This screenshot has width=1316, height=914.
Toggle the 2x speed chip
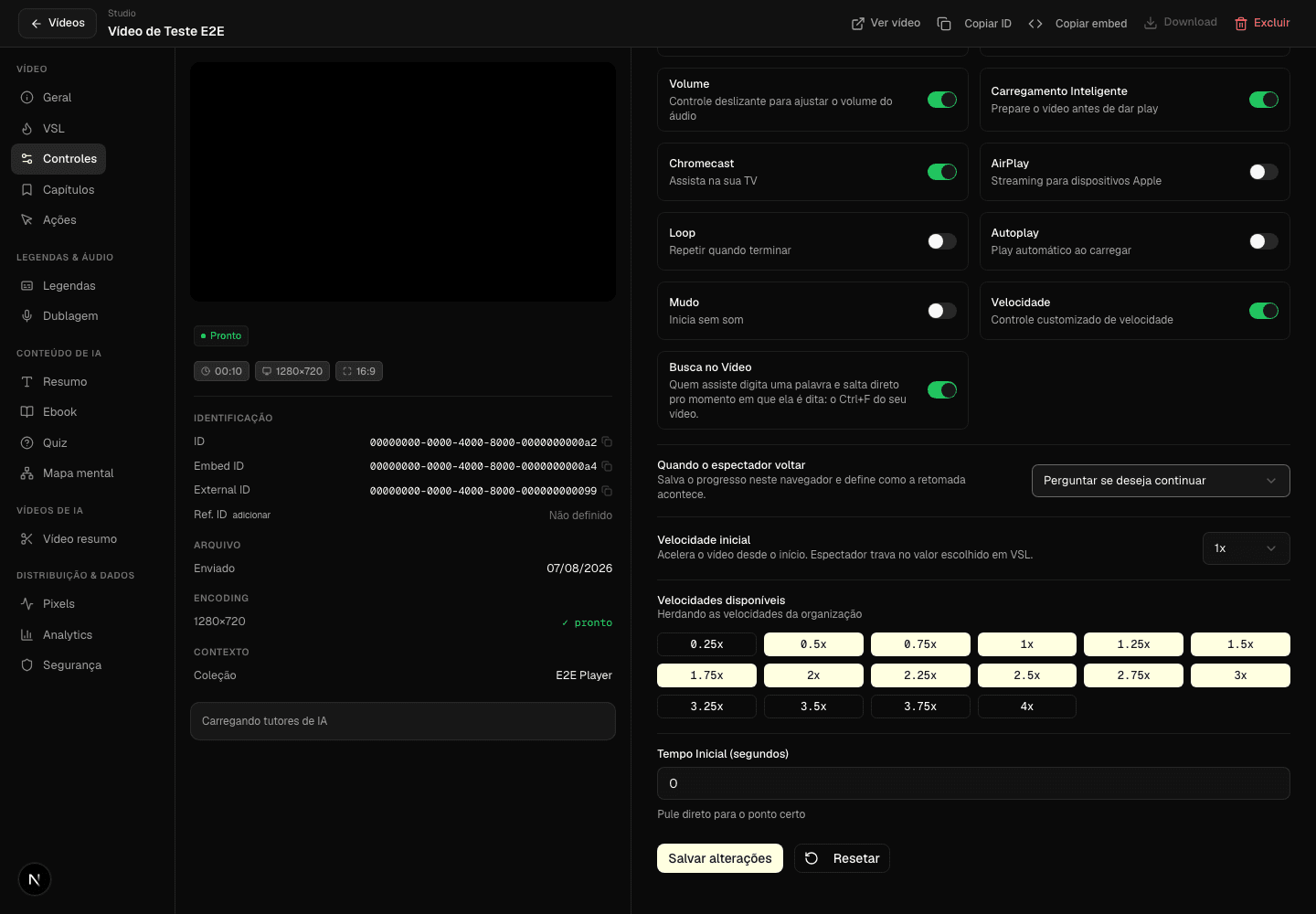pyautogui.click(x=813, y=675)
